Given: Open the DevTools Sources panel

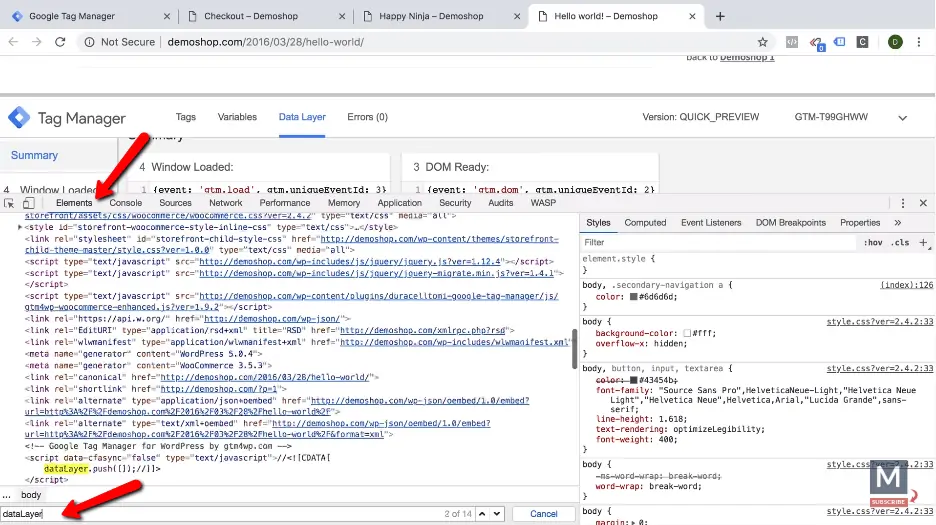Looking at the screenshot, I should click(x=175, y=203).
